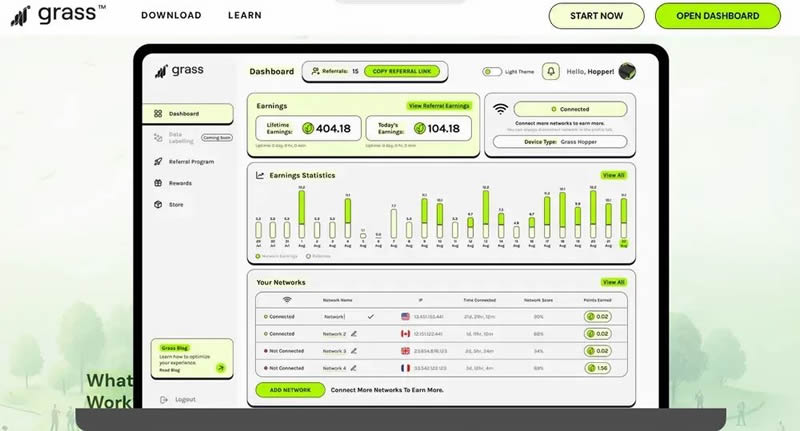Open notifications bell icon
This screenshot has width=800, height=431.
click(551, 71)
